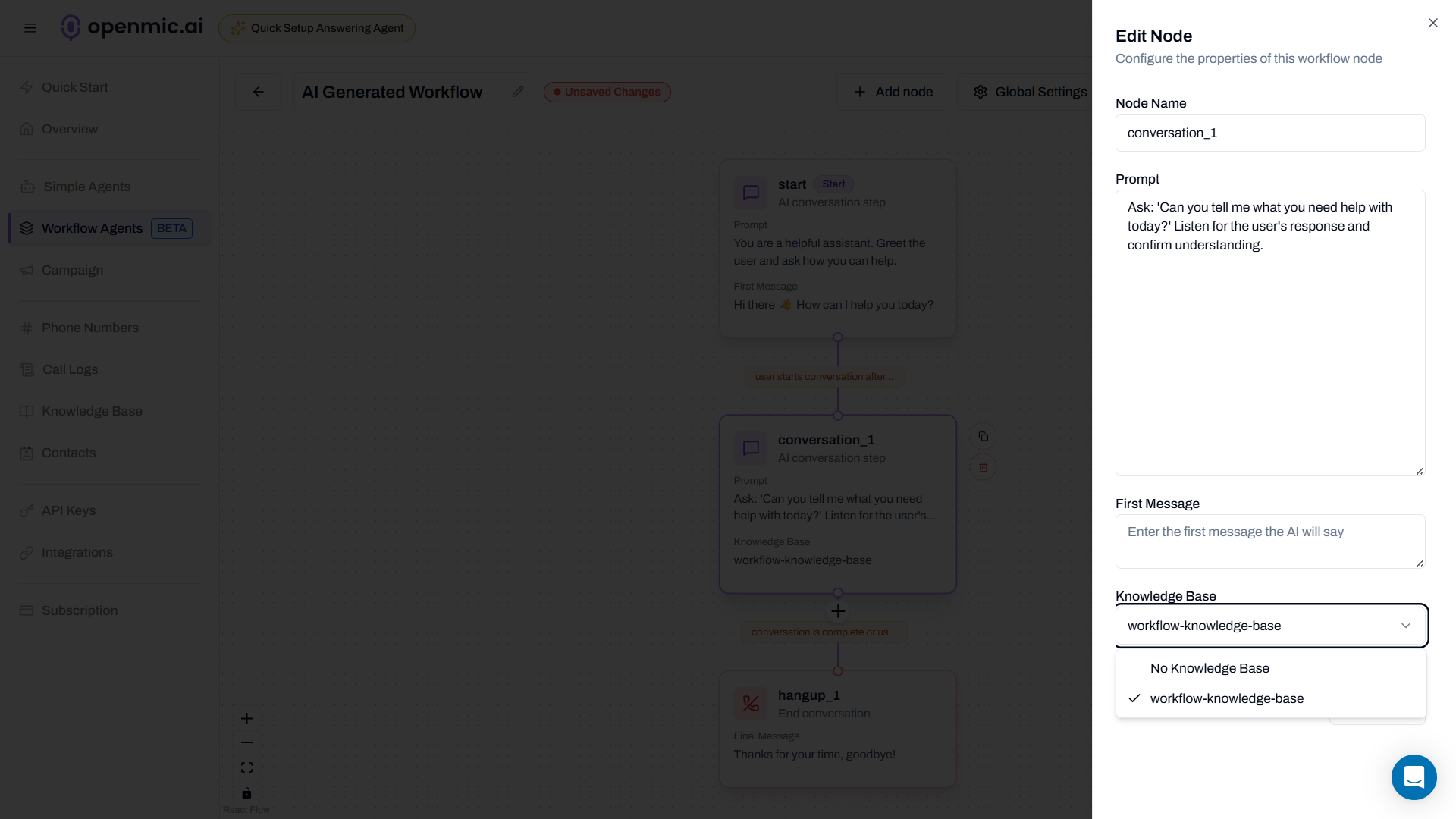Screen dimensions: 1456x819
Task: Select workflow-knowledge-base with the checkmark
Action: pos(1227,698)
